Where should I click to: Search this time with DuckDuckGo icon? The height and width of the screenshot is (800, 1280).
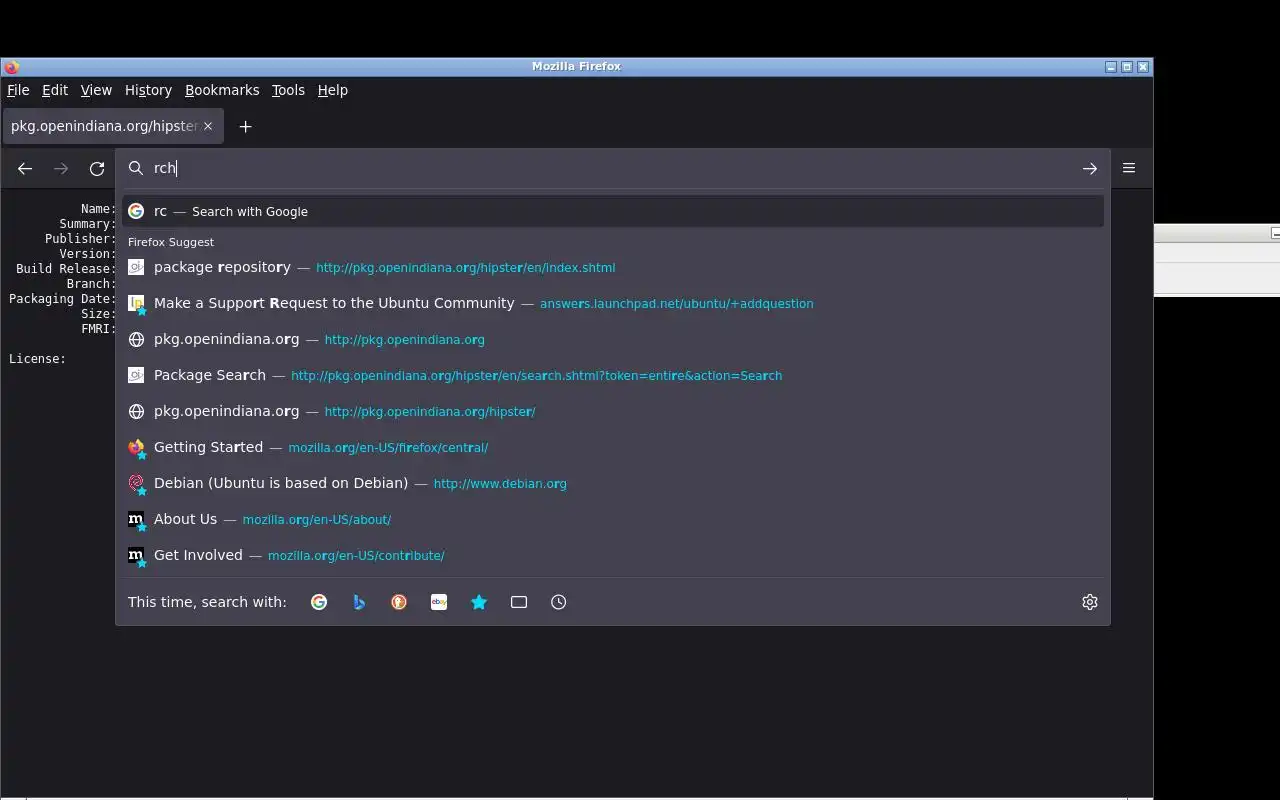pyautogui.click(x=399, y=602)
